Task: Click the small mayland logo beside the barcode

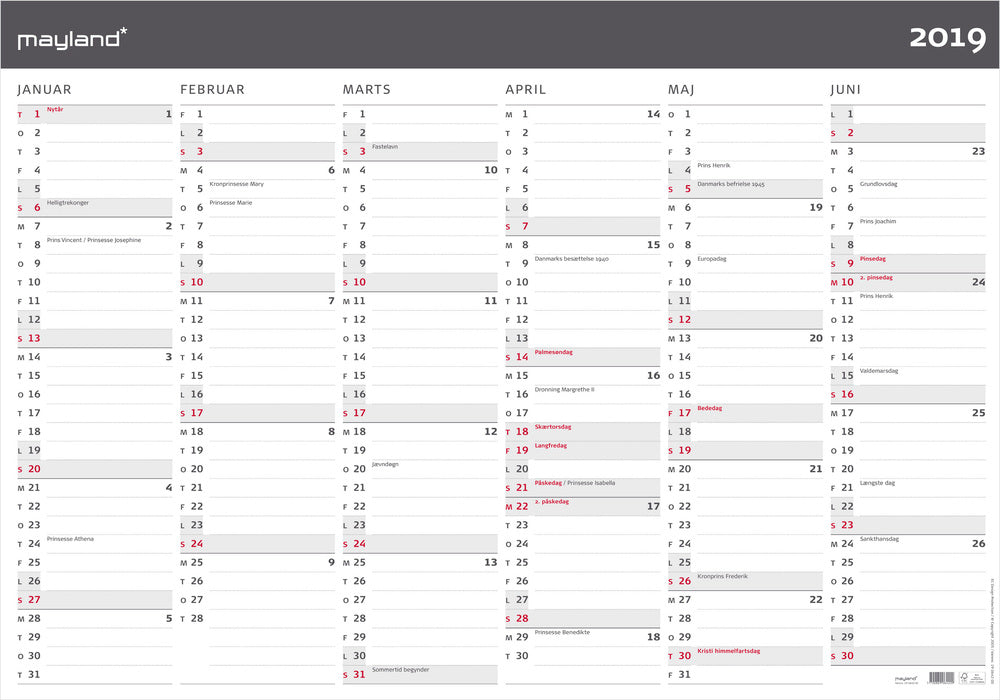Action: click(x=906, y=680)
